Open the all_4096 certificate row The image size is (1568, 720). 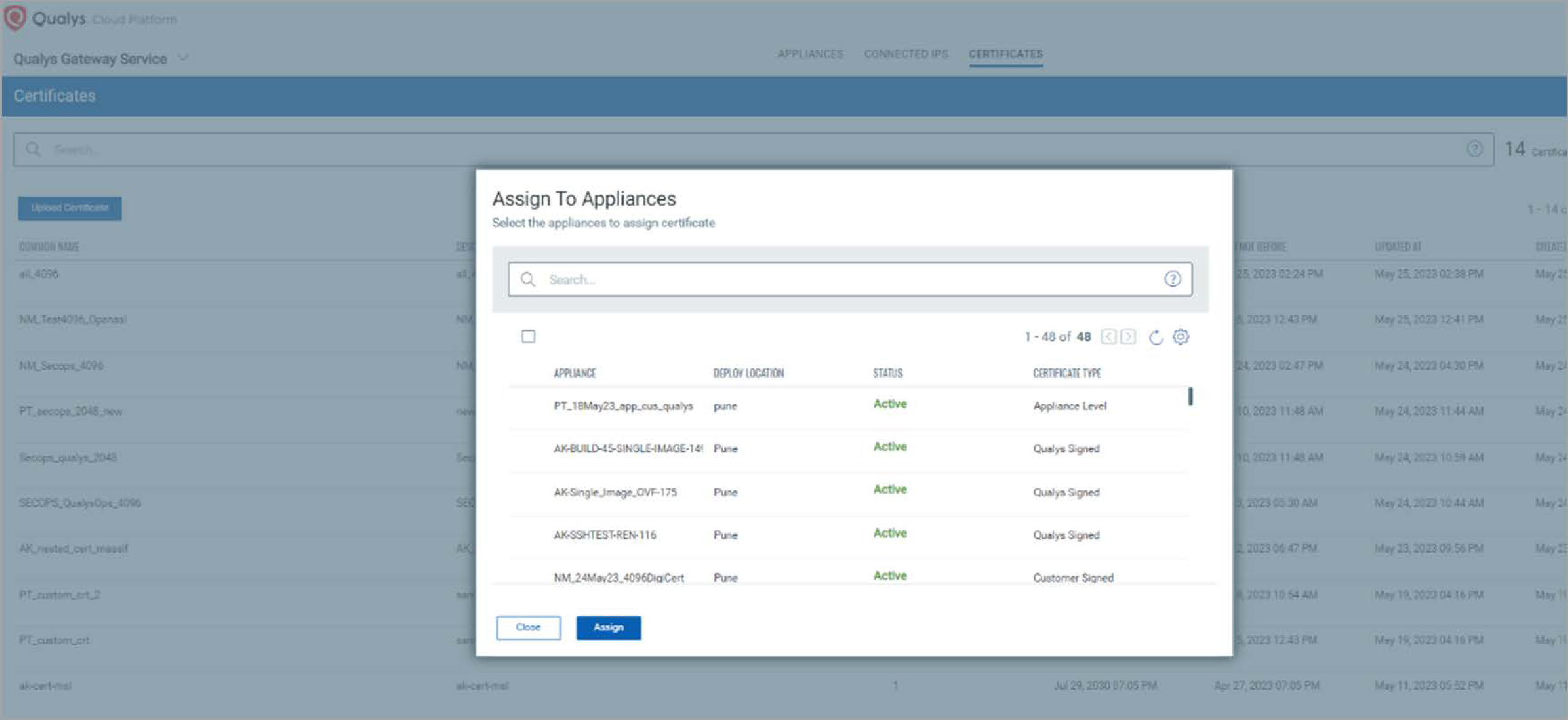point(39,274)
